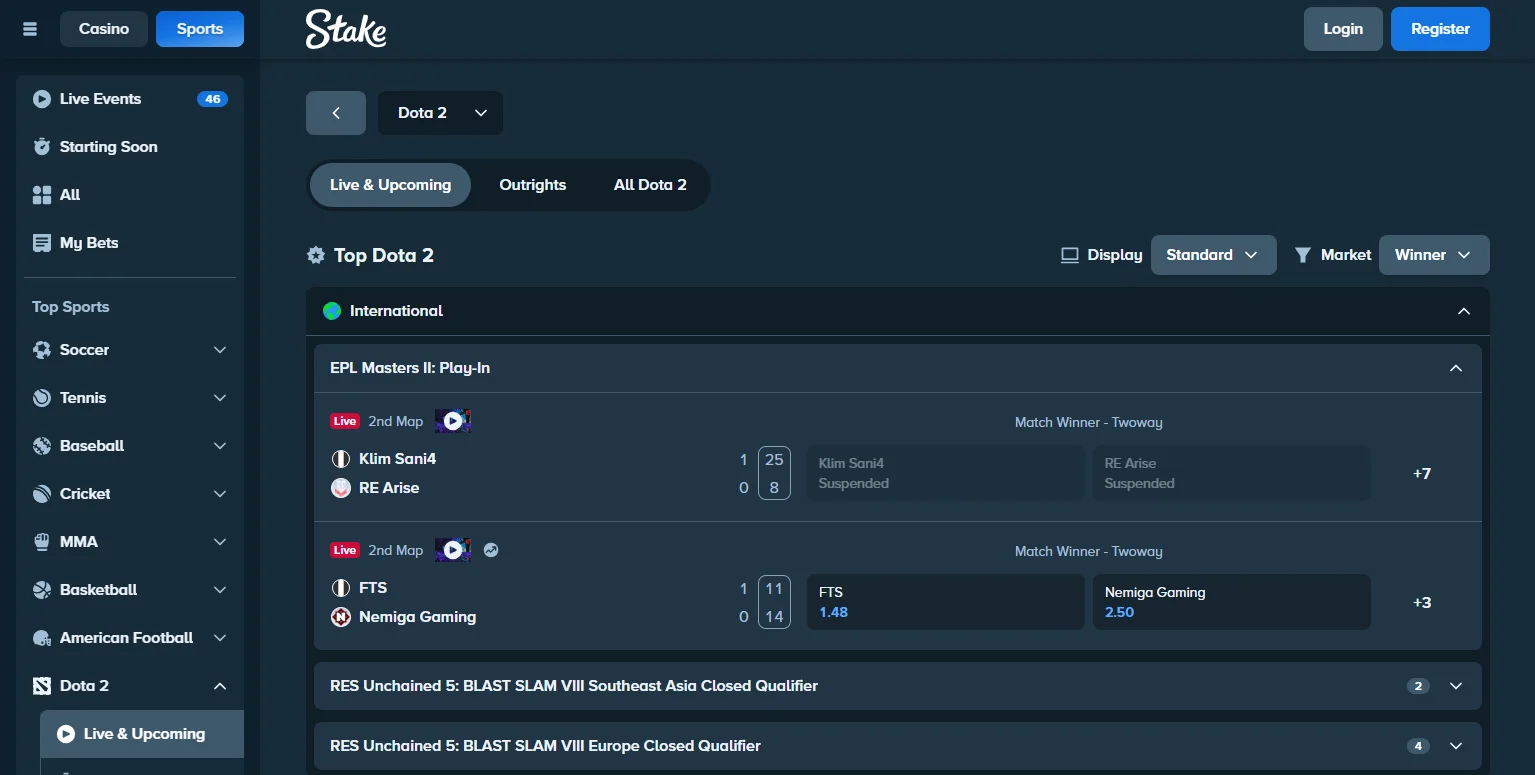Play the FTS vs Nemiga live stream
The height and width of the screenshot is (775, 1535).
click(x=453, y=550)
